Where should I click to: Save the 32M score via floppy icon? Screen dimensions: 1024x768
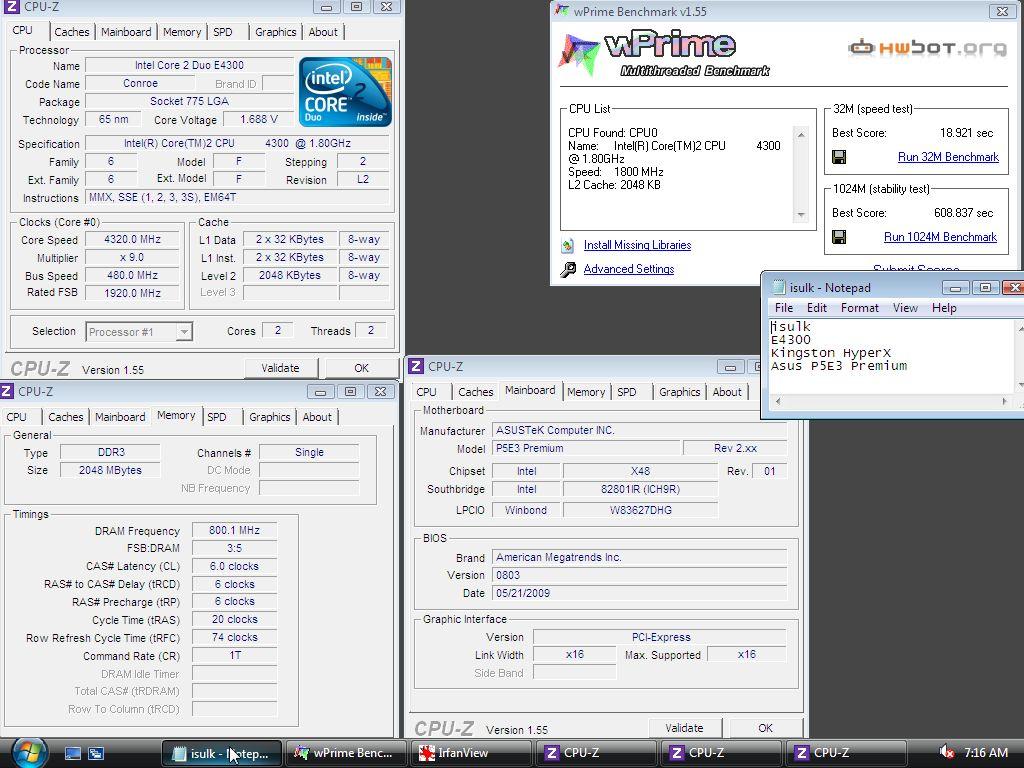[839, 157]
